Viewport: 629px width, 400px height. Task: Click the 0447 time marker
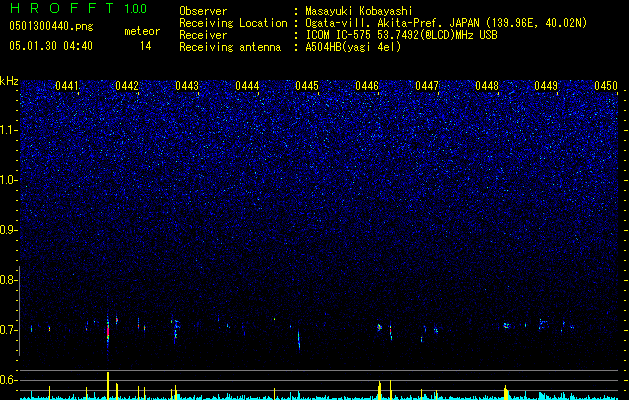click(427, 86)
